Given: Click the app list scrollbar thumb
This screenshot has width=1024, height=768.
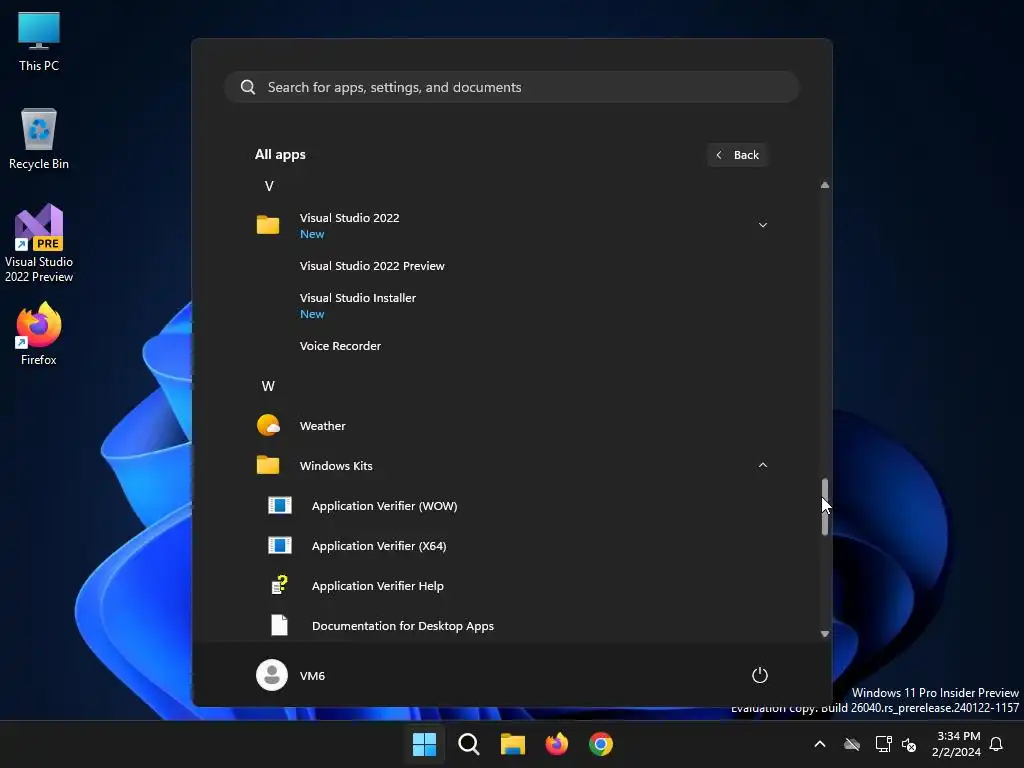Looking at the screenshot, I should click(825, 507).
